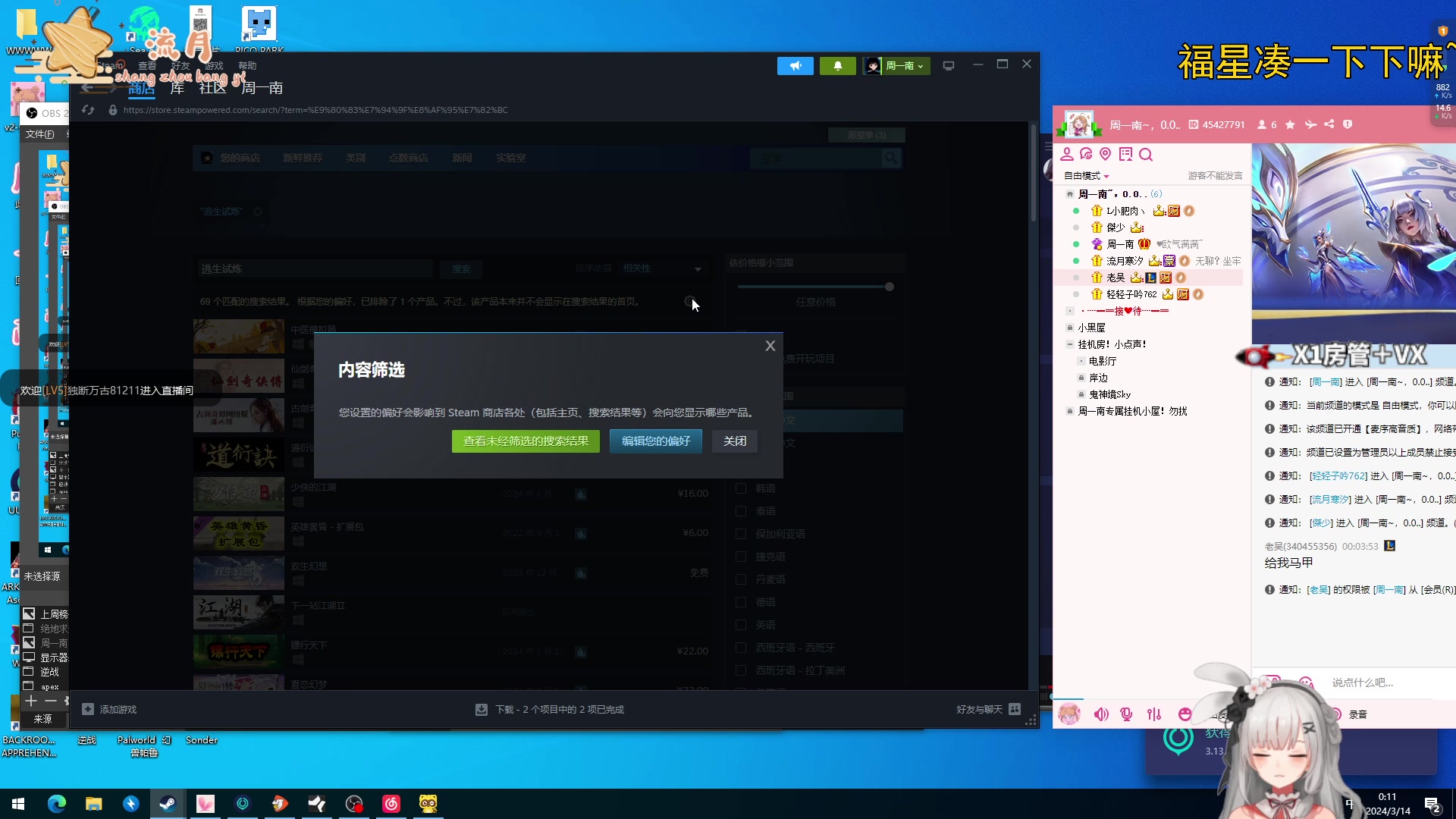Click location pin icon in YY toolbar
This screenshot has width=1456, height=819.
pyautogui.click(x=1106, y=155)
